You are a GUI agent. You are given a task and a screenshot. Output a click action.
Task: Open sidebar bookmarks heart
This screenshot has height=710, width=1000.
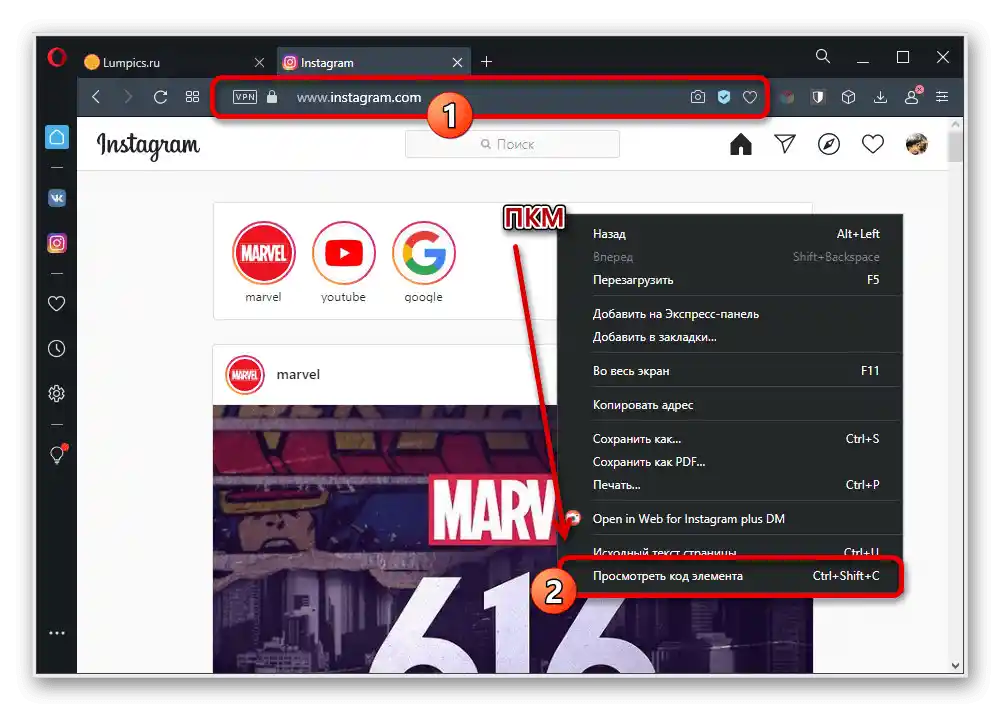pos(57,304)
